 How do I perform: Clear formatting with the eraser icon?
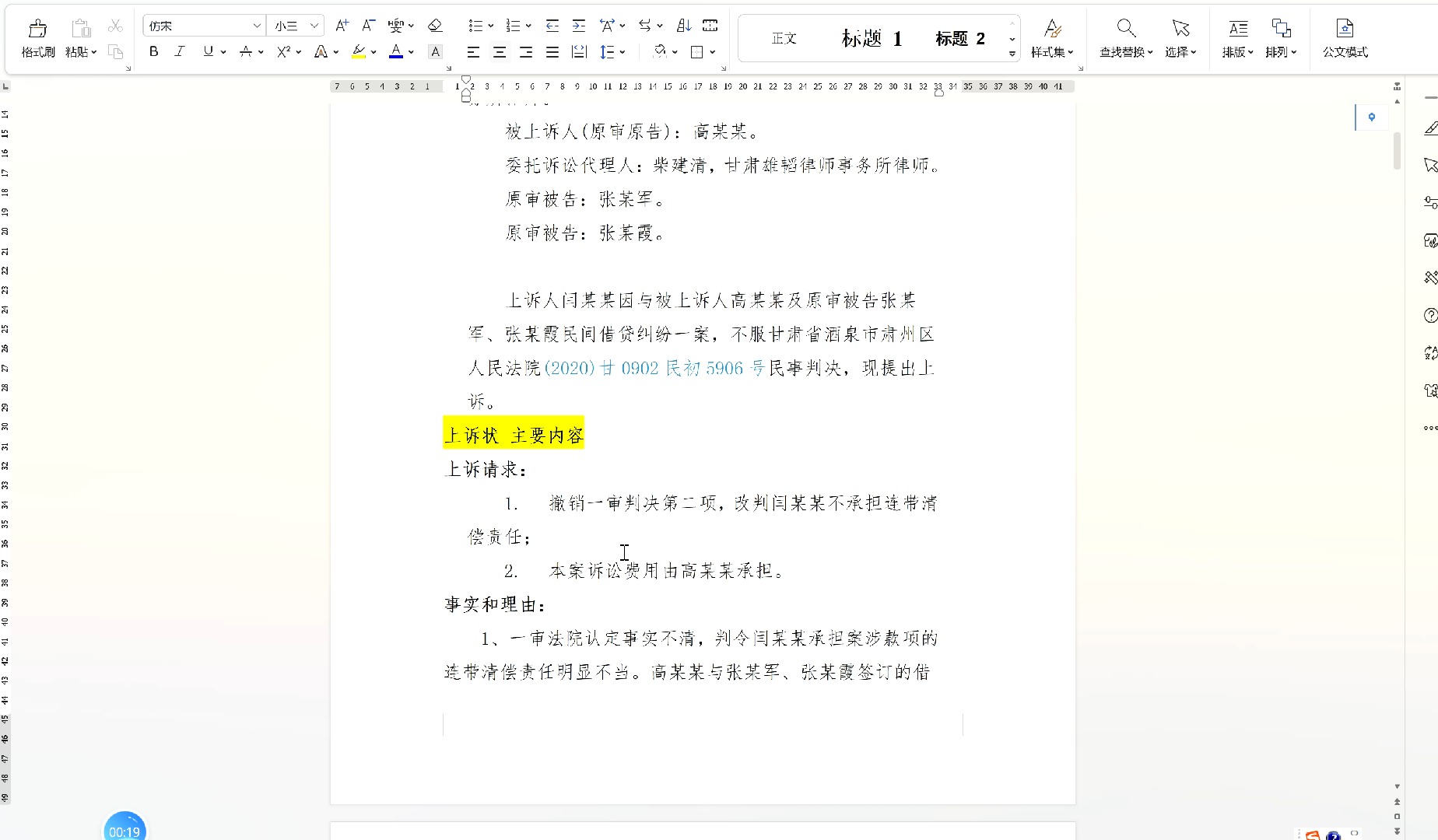coord(435,26)
